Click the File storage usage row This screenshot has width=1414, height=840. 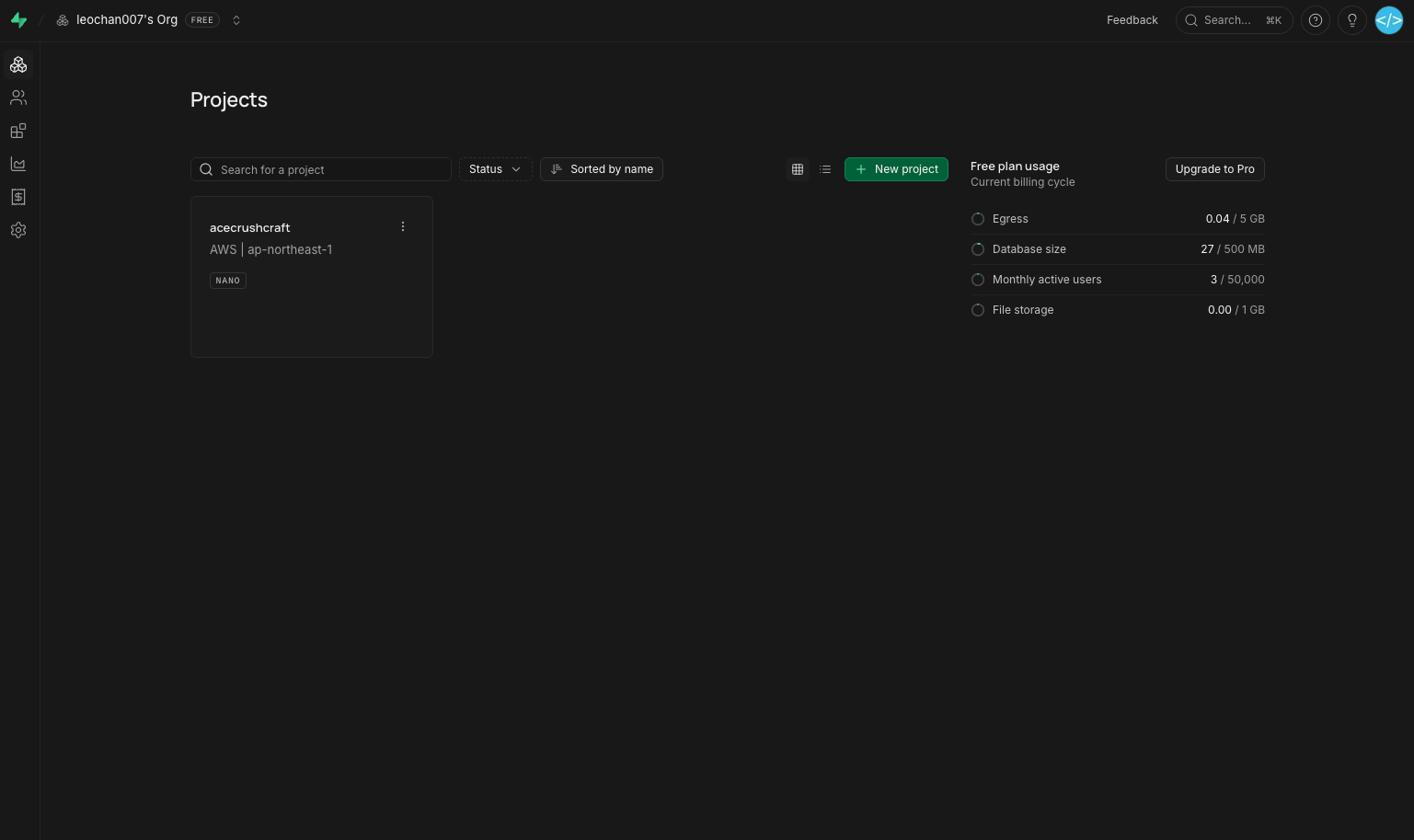coord(1118,310)
